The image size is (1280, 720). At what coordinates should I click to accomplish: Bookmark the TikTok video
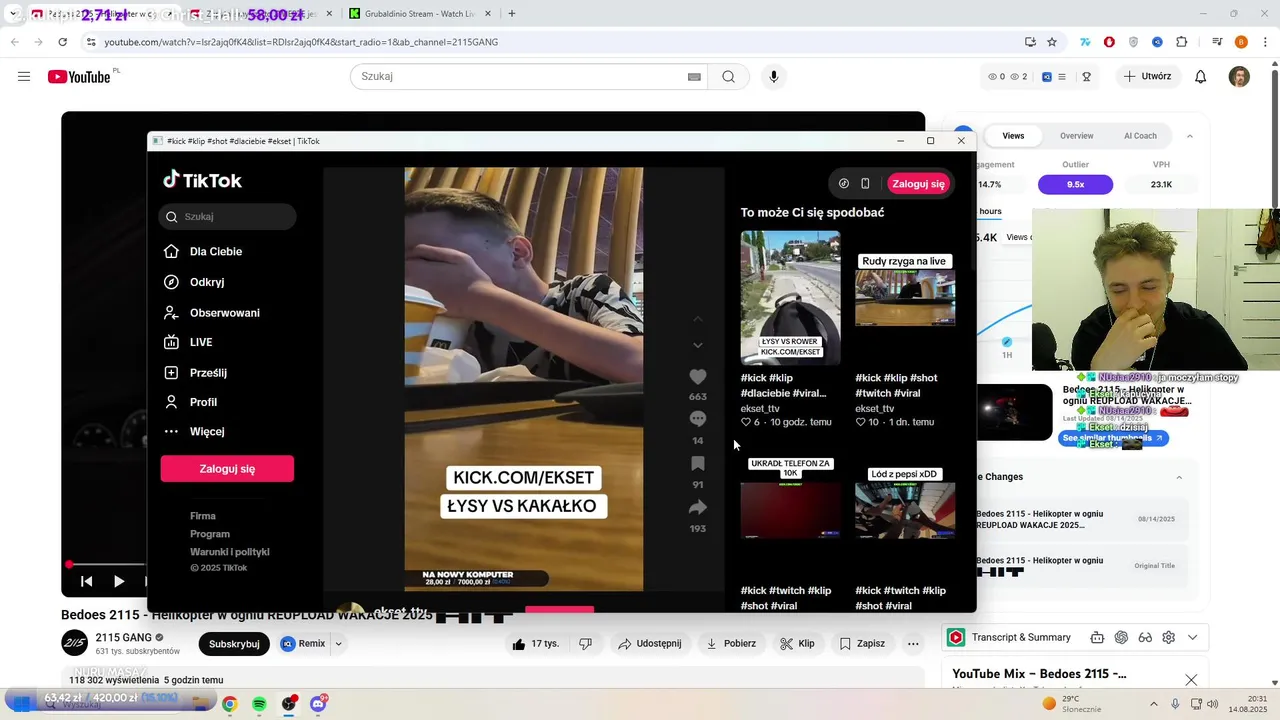(x=698, y=463)
